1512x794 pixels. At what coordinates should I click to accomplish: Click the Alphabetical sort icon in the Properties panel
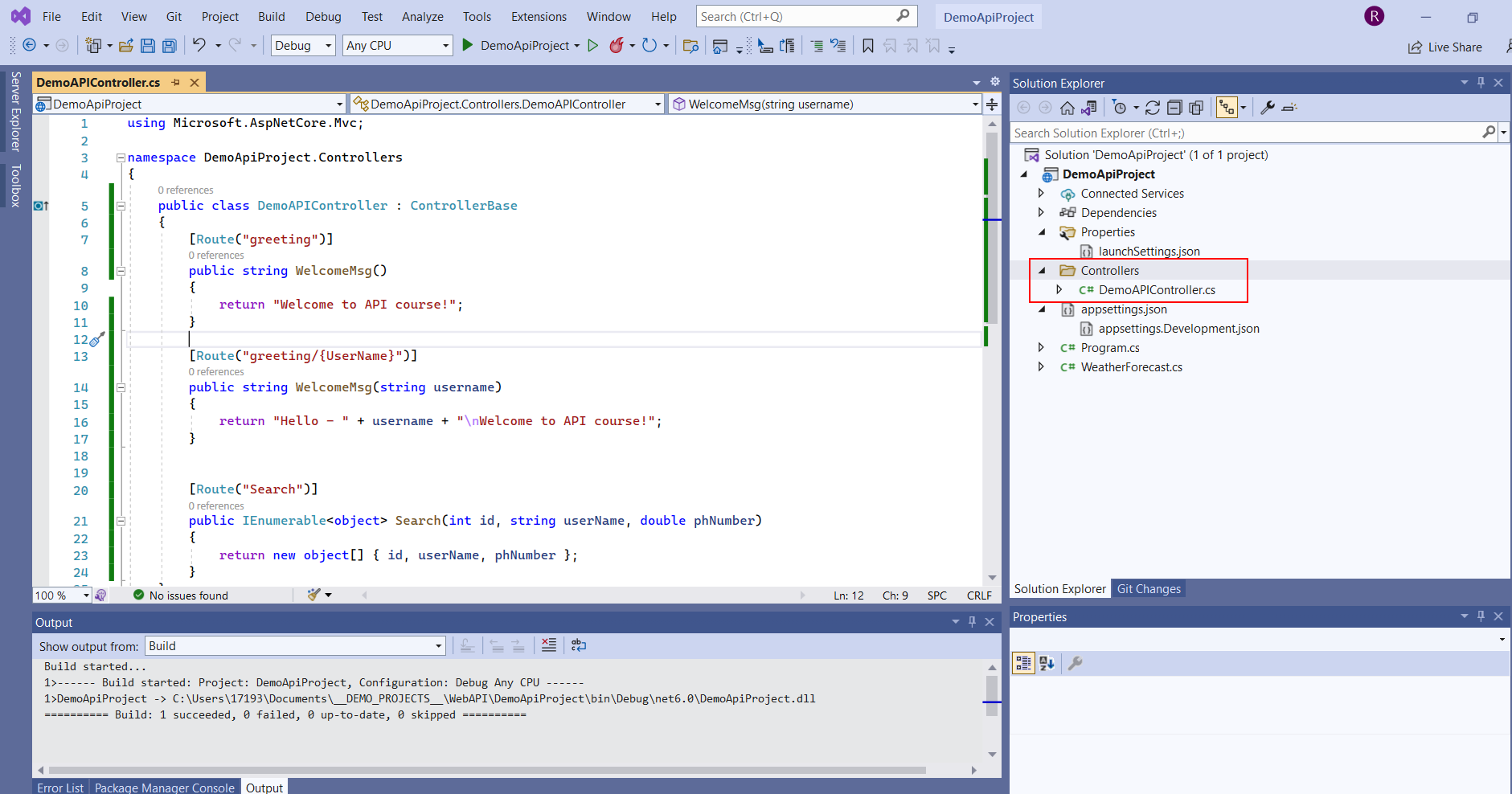click(x=1047, y=663)
